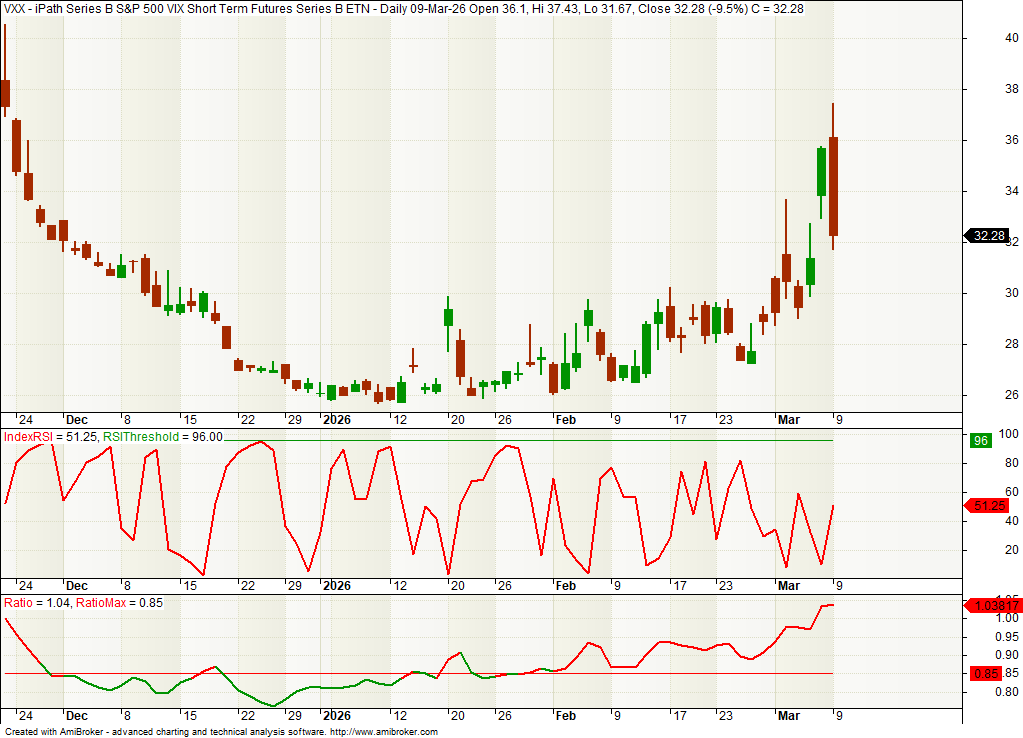This screenshot has width=1023, height=738.
Task: Open the amibroker.com URL in the footer
Action: tap(383, 732)
